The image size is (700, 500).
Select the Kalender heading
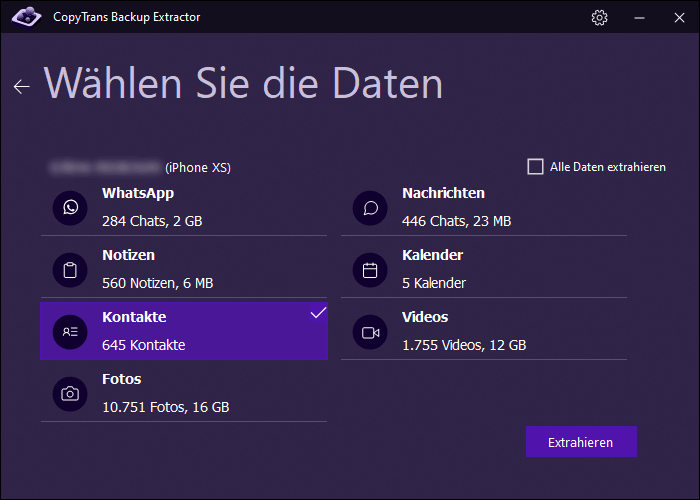[433, 255]
